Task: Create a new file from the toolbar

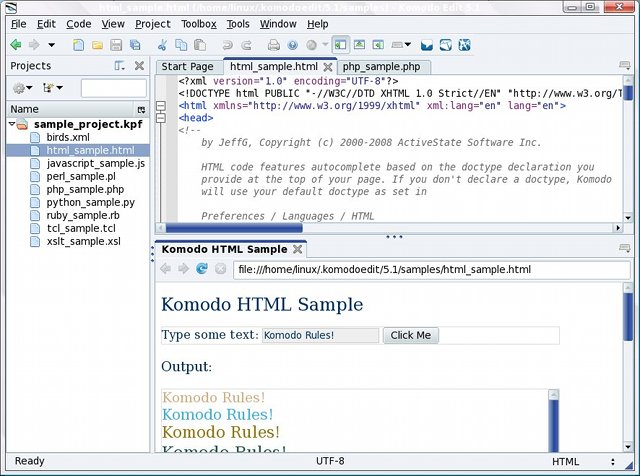Action: (78, 45)
